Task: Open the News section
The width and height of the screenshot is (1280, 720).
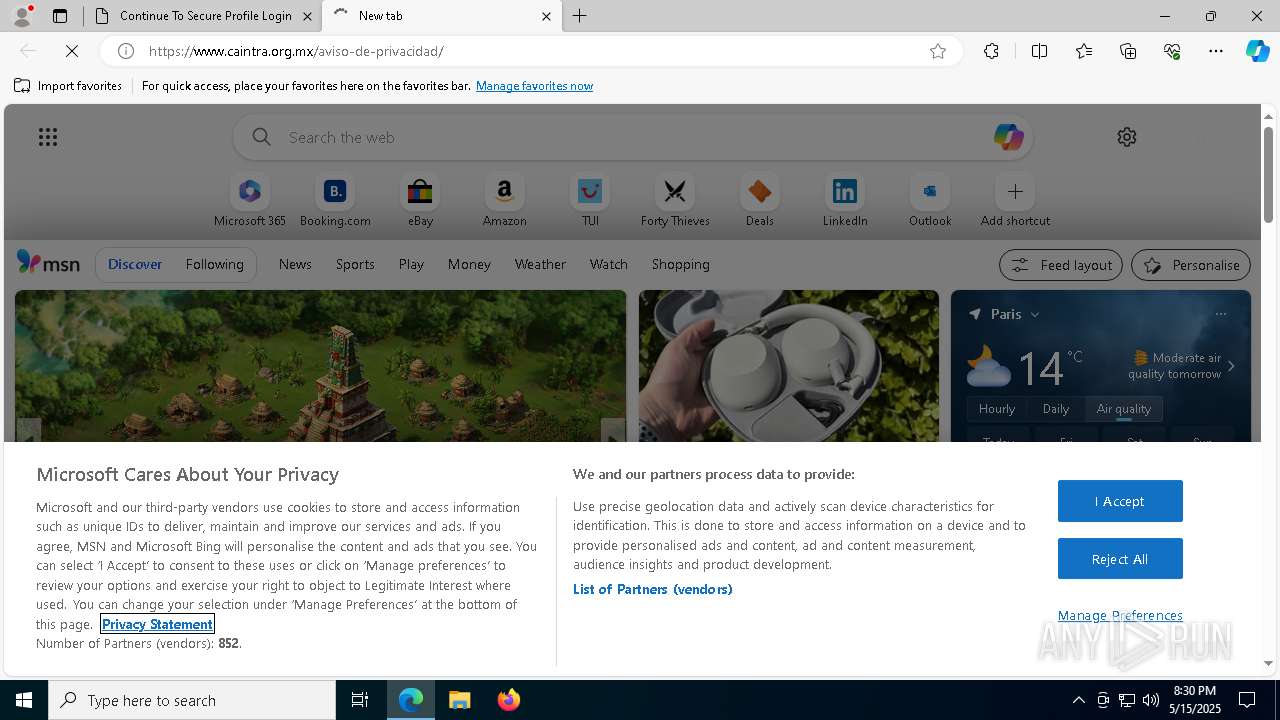Action: [295, 264]
